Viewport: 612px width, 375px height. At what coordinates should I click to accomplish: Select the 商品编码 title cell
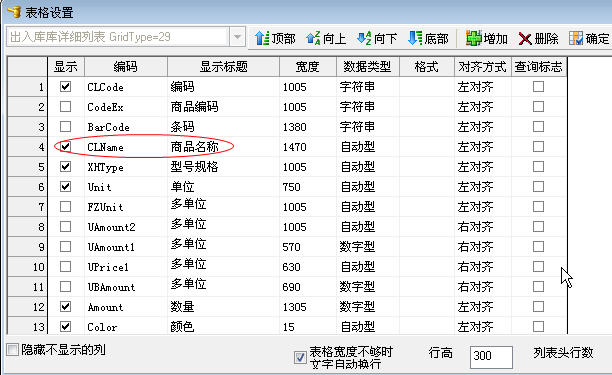click(x=224, y=107)
